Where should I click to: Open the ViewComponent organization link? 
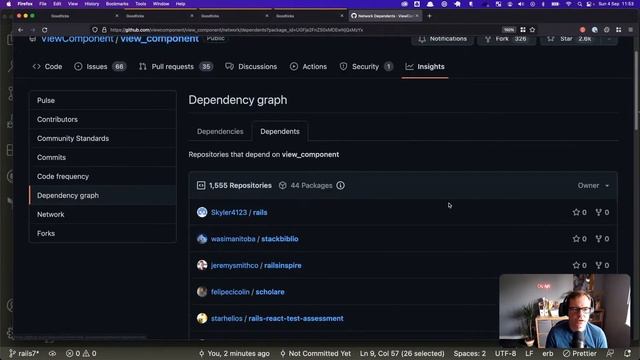[77, 39]
